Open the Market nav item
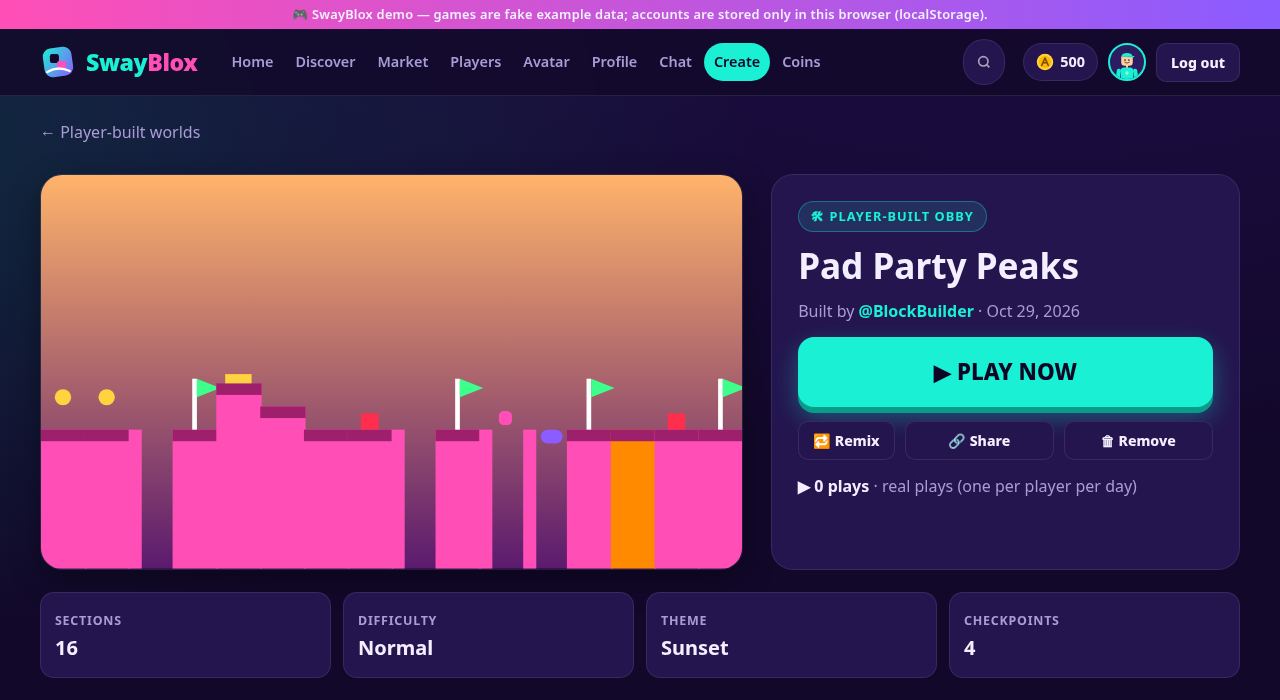The image size is (1280, 700). (x=403, y=62)
